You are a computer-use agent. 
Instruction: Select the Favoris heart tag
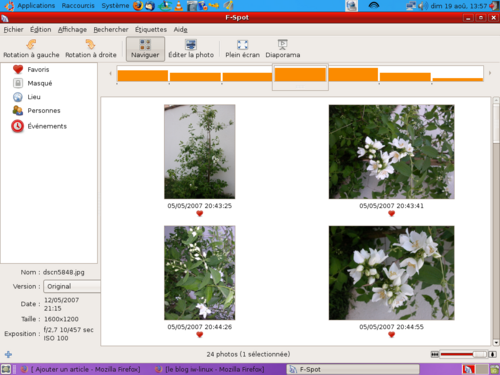coord(18,69)
